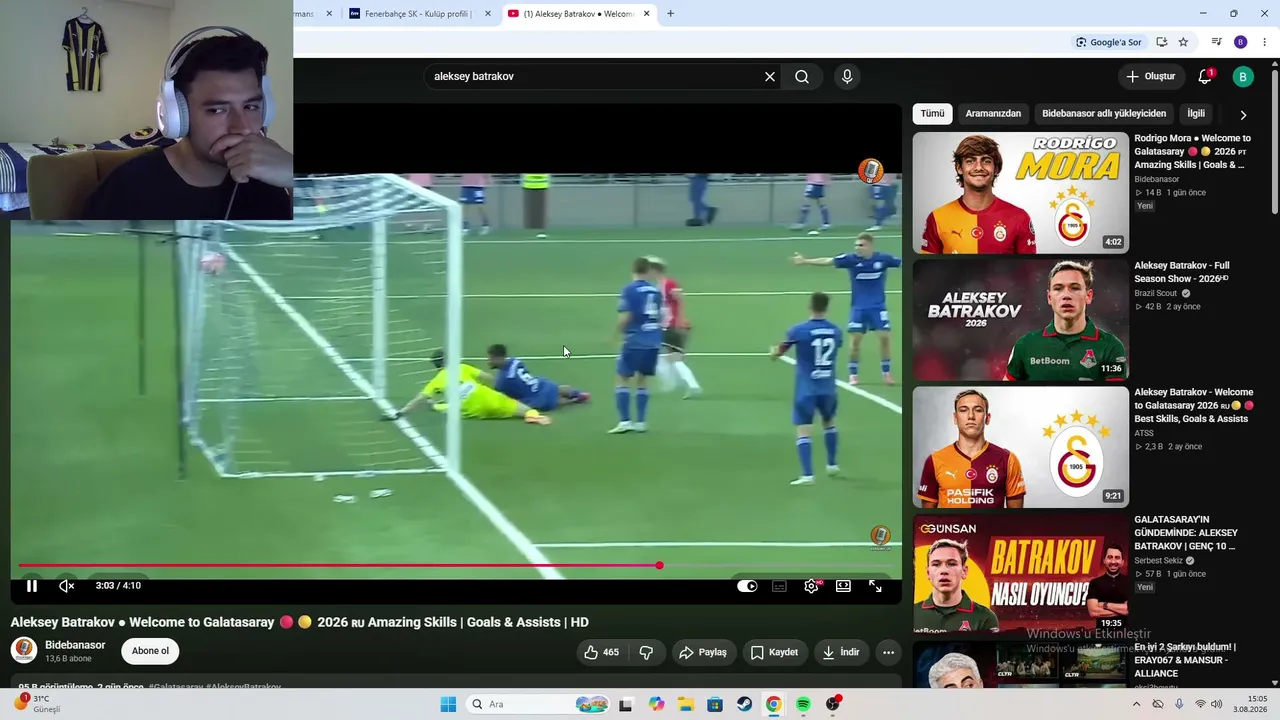Download the video with İndir
1280x720 pixels.
841,652
